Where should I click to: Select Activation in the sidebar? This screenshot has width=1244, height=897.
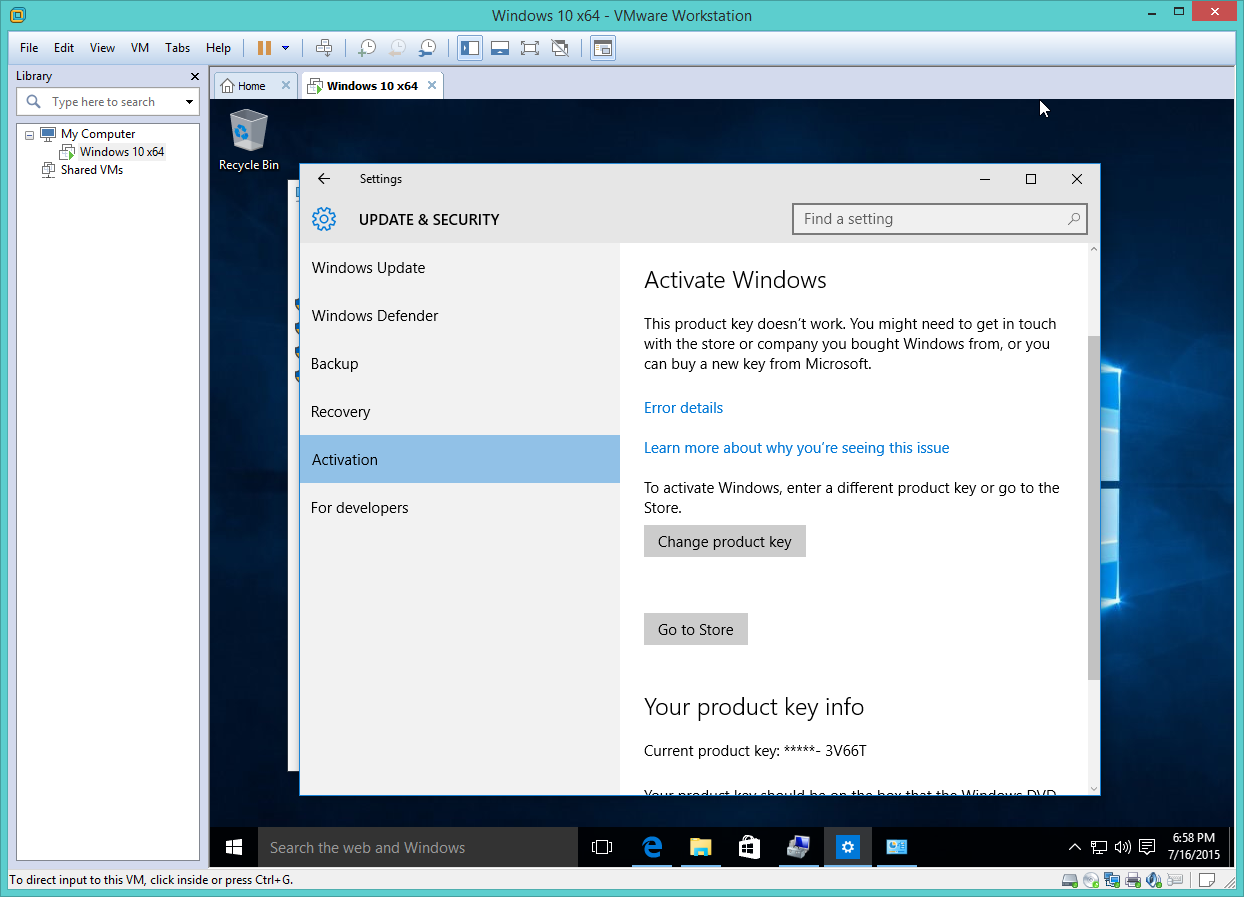pyautogui.click(x=460, y=460)
